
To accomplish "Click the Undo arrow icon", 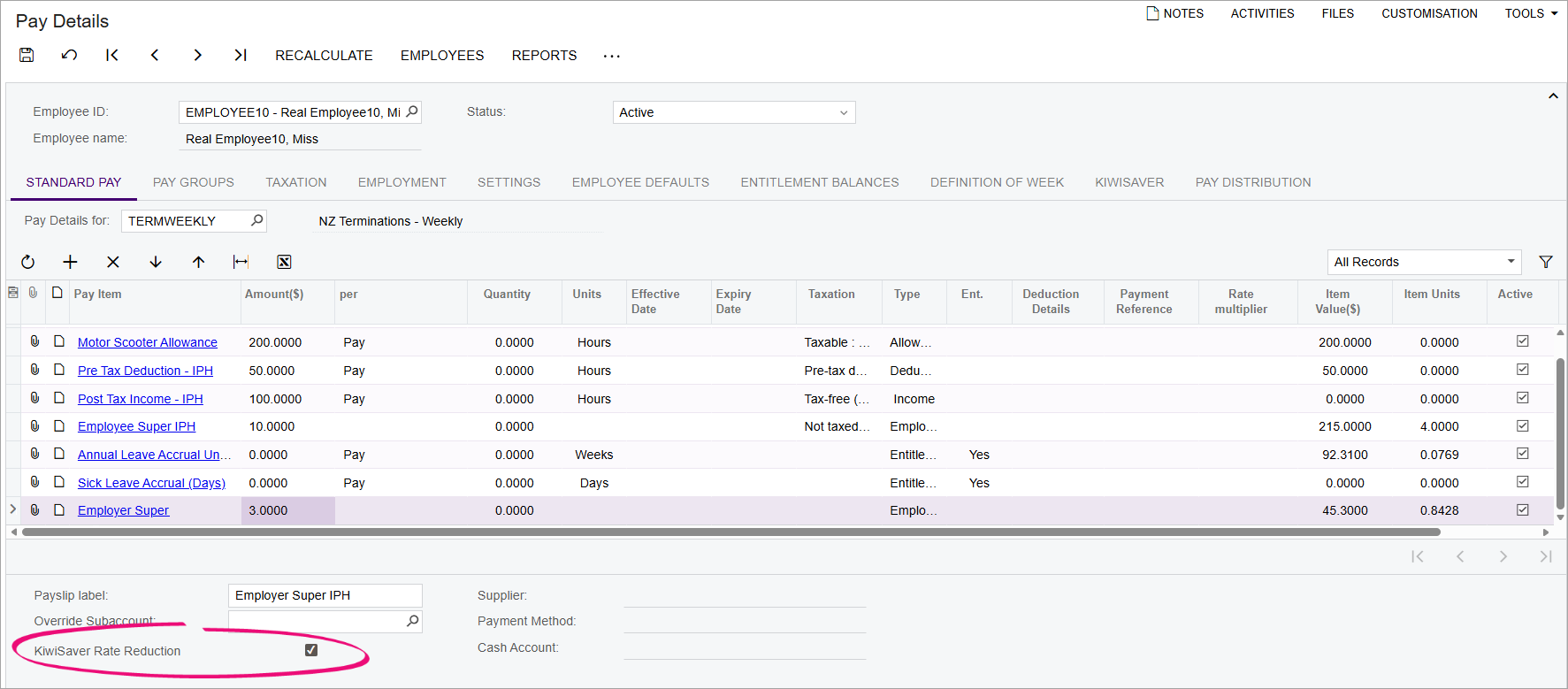I will point(69,55).
